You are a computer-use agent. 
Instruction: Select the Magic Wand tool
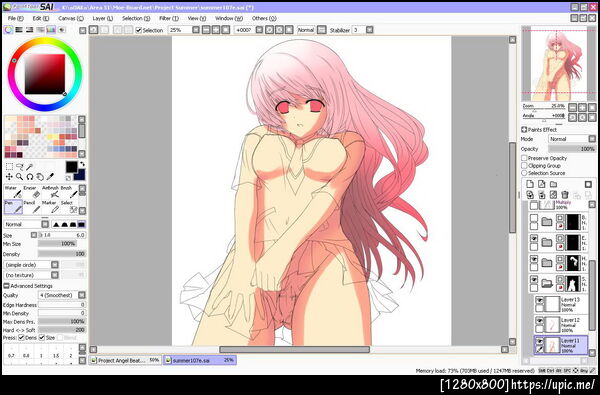coord(29,166)
